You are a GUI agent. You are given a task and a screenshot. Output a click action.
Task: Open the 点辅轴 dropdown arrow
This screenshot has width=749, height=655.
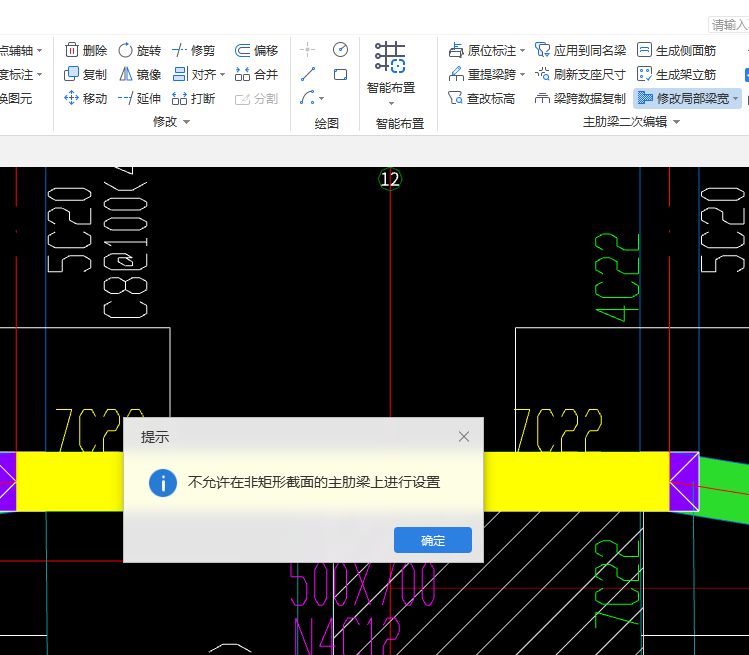40,50
